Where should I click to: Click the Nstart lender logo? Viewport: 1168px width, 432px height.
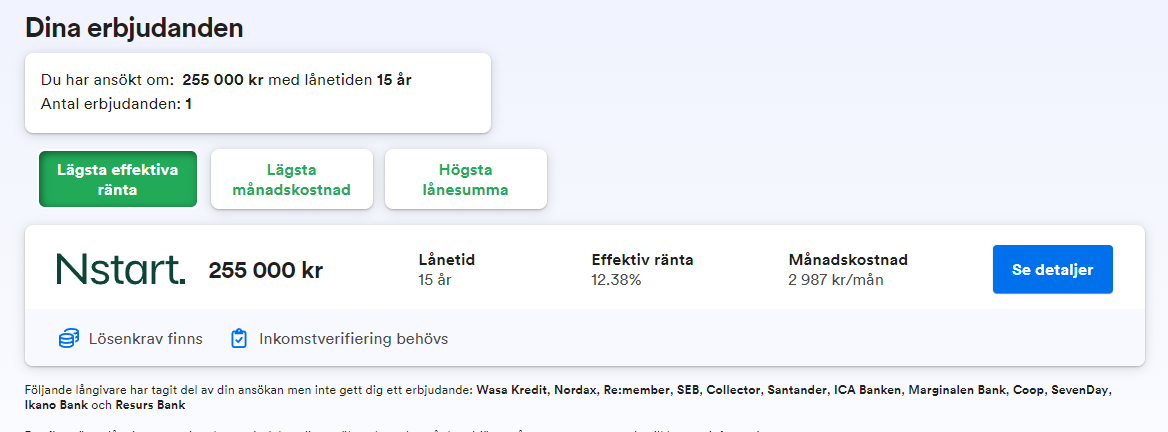(x=121, y=269)
